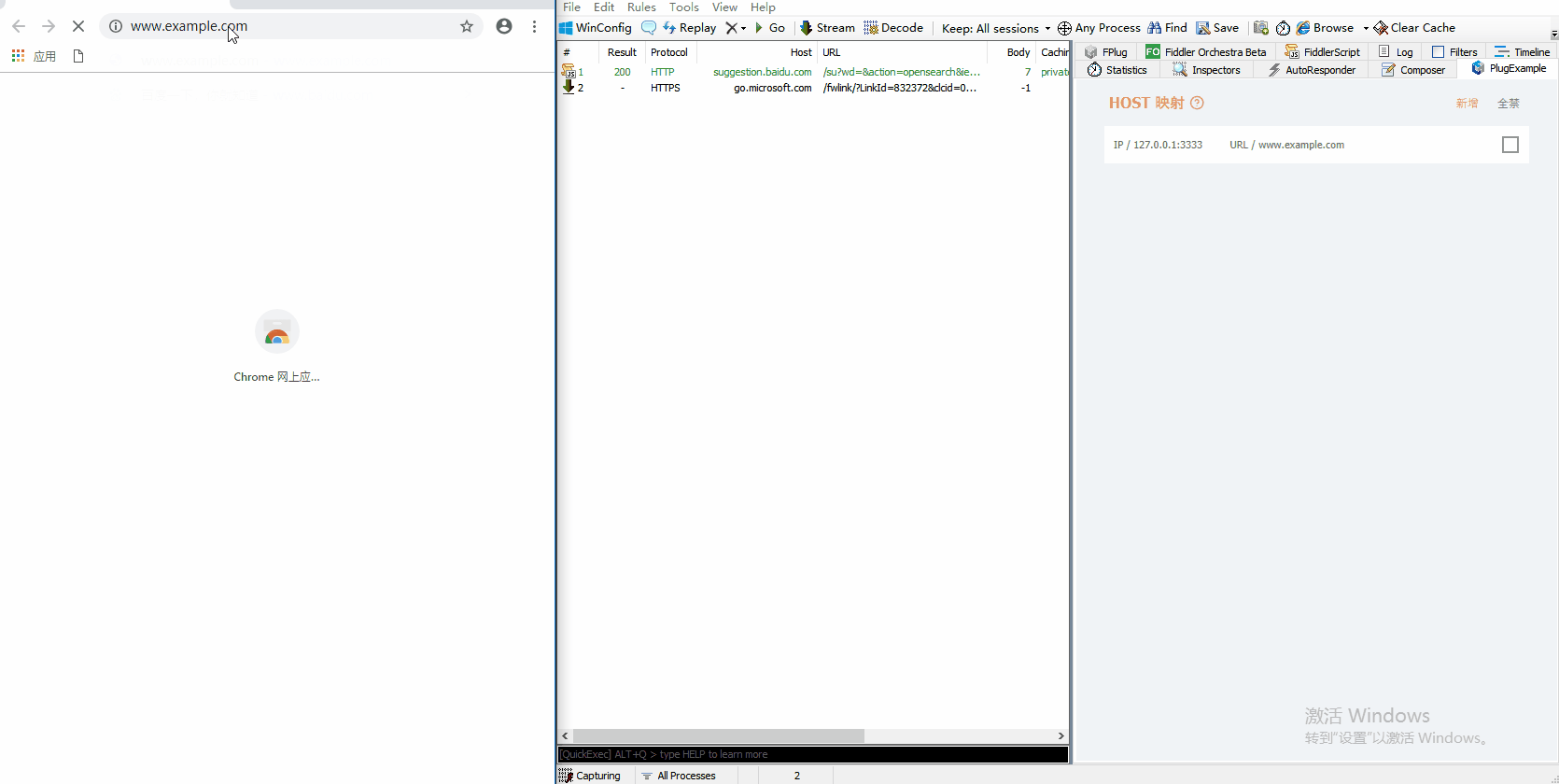This screenshot has height=784, width=1559.
Task: Switch to the FiddlerScript tab
Action: tap(1323, 52)
